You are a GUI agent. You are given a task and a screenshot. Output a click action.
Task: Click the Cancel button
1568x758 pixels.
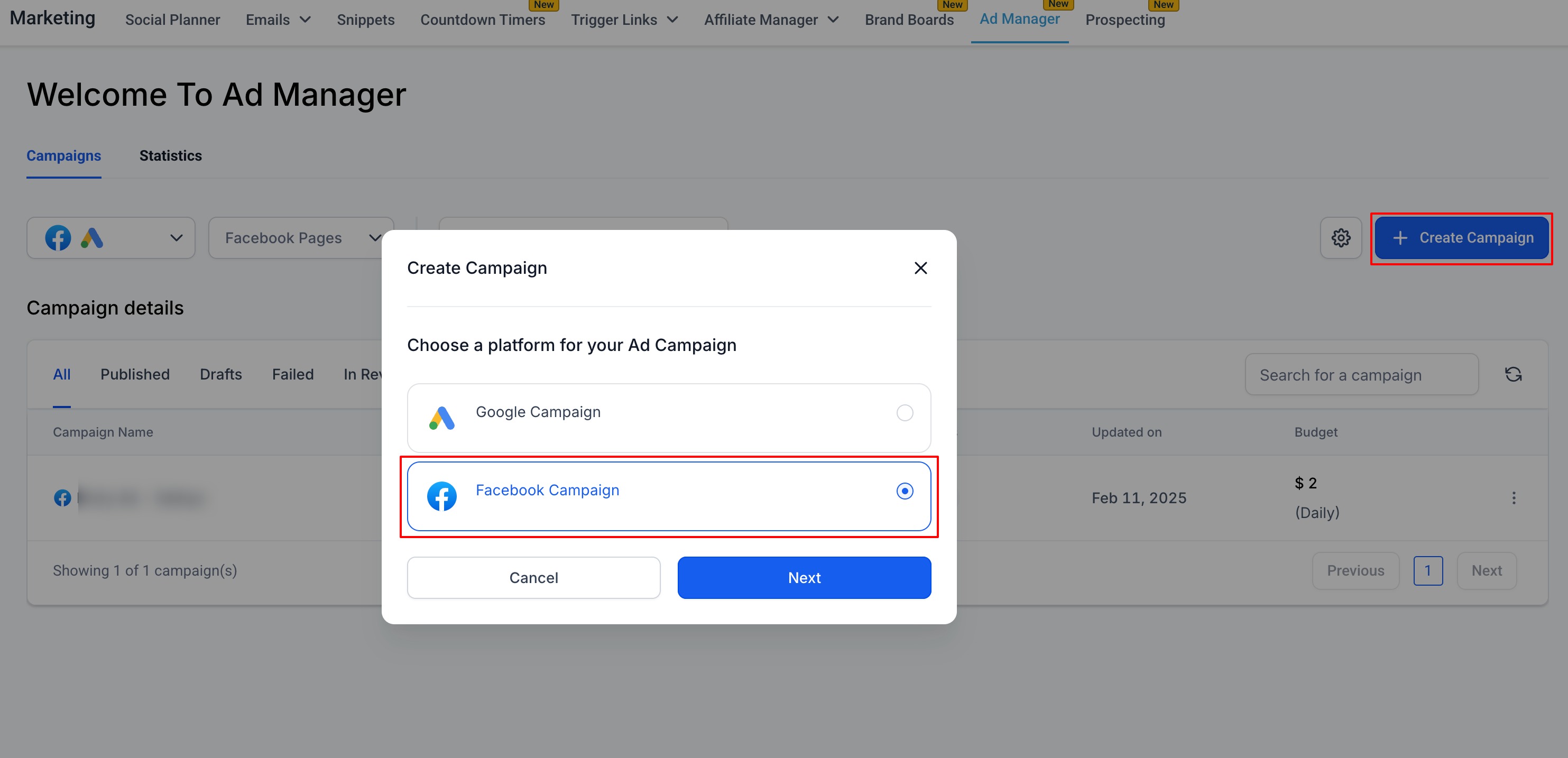[x=533, y=577]
